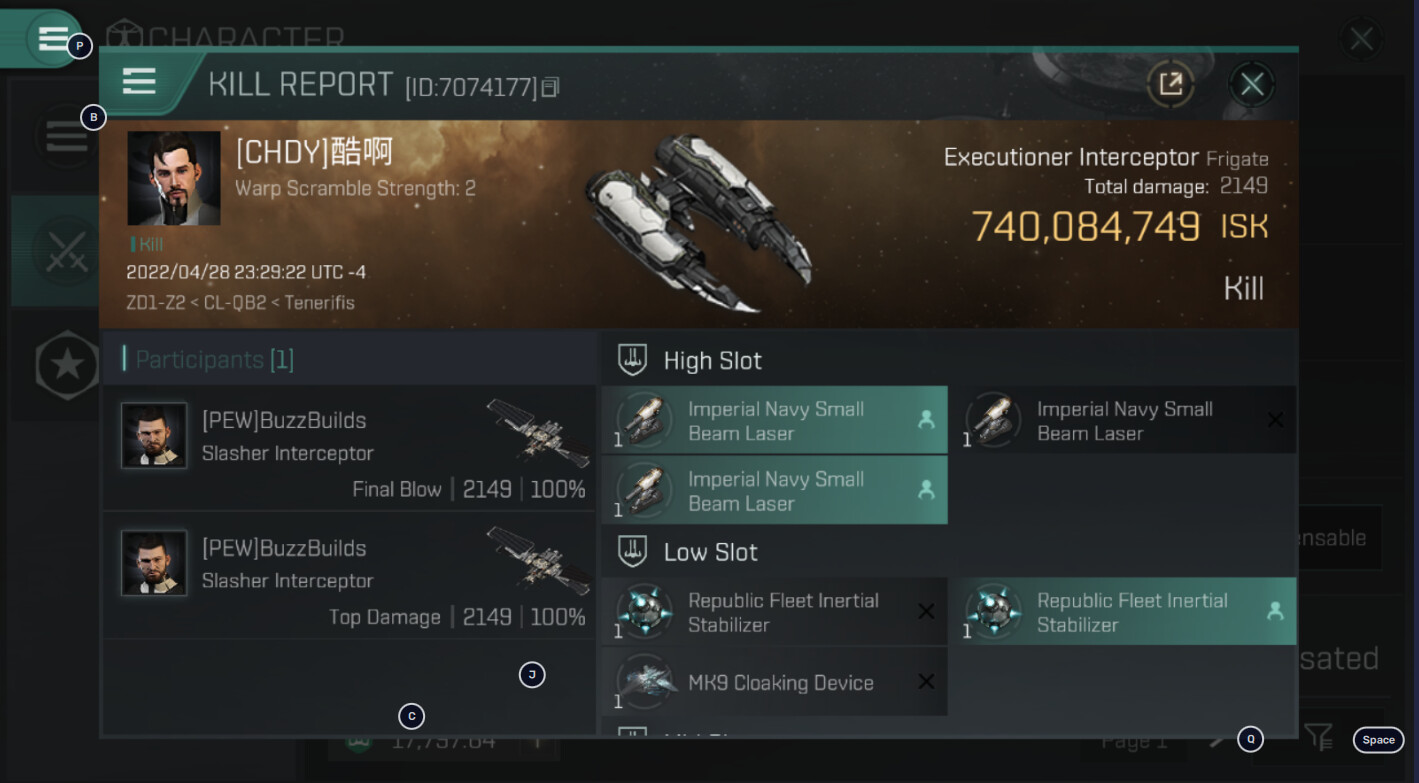View the victim's character portrait
The width and height of the screenshot is (1419, 783).
click(x=174, y=178)
